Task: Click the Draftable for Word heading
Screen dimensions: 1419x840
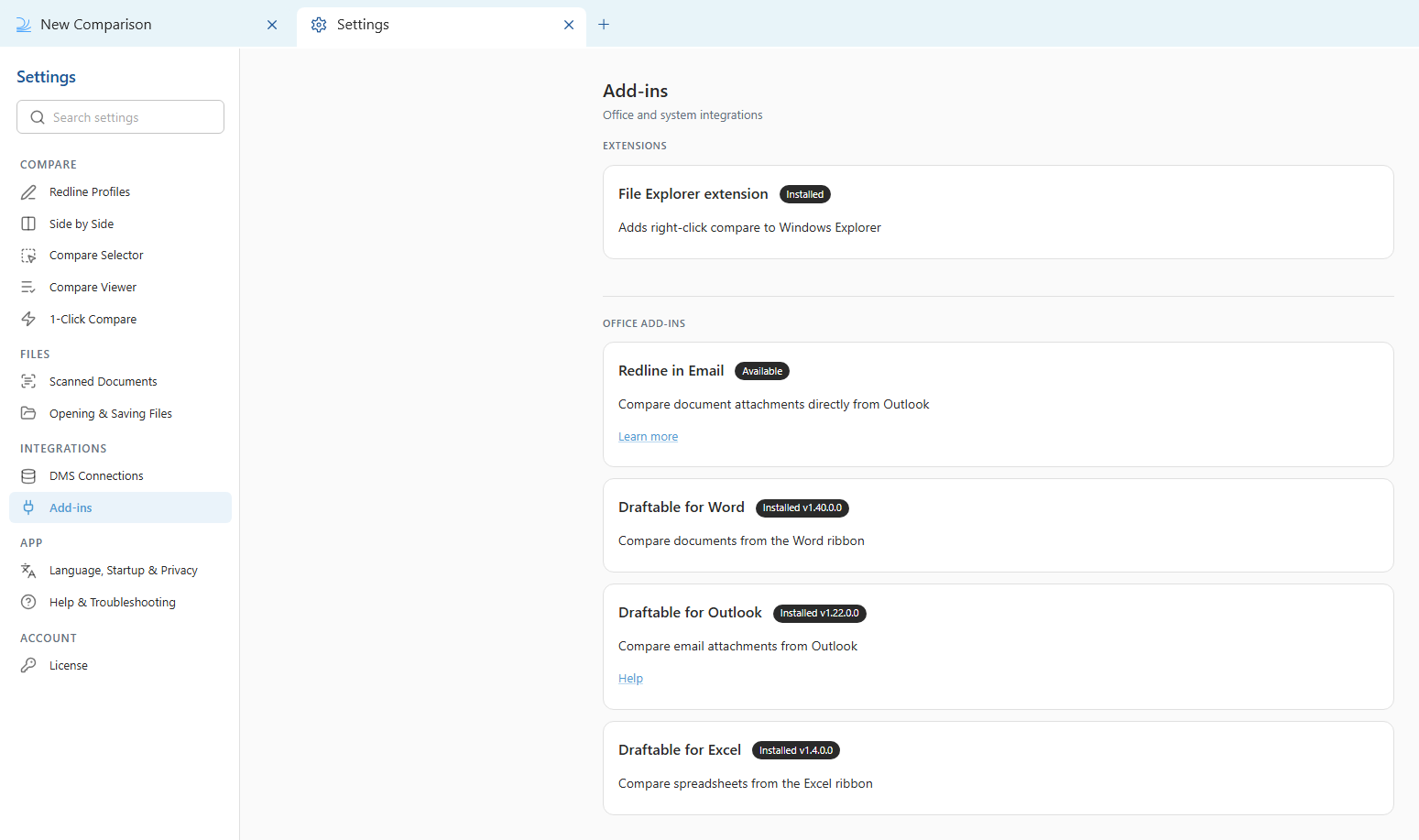Action: tap(682, 507)
